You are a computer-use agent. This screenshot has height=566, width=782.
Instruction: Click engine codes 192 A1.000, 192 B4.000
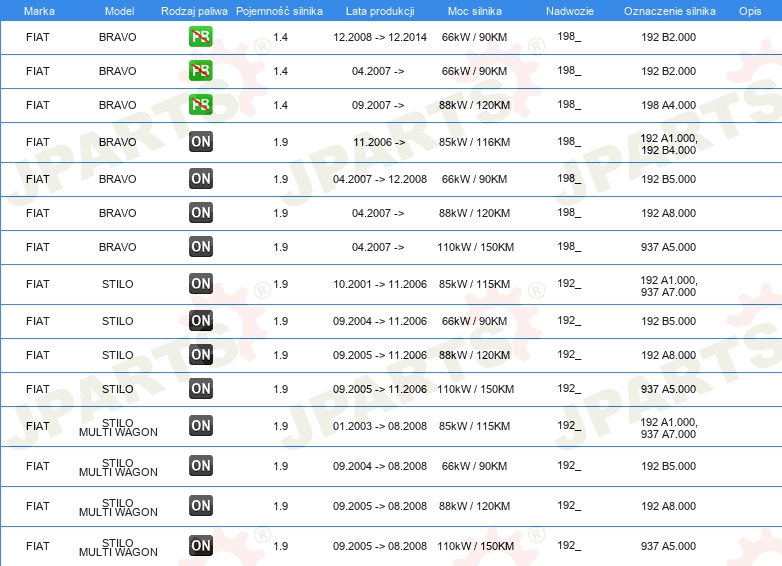[x=668, y=144]
